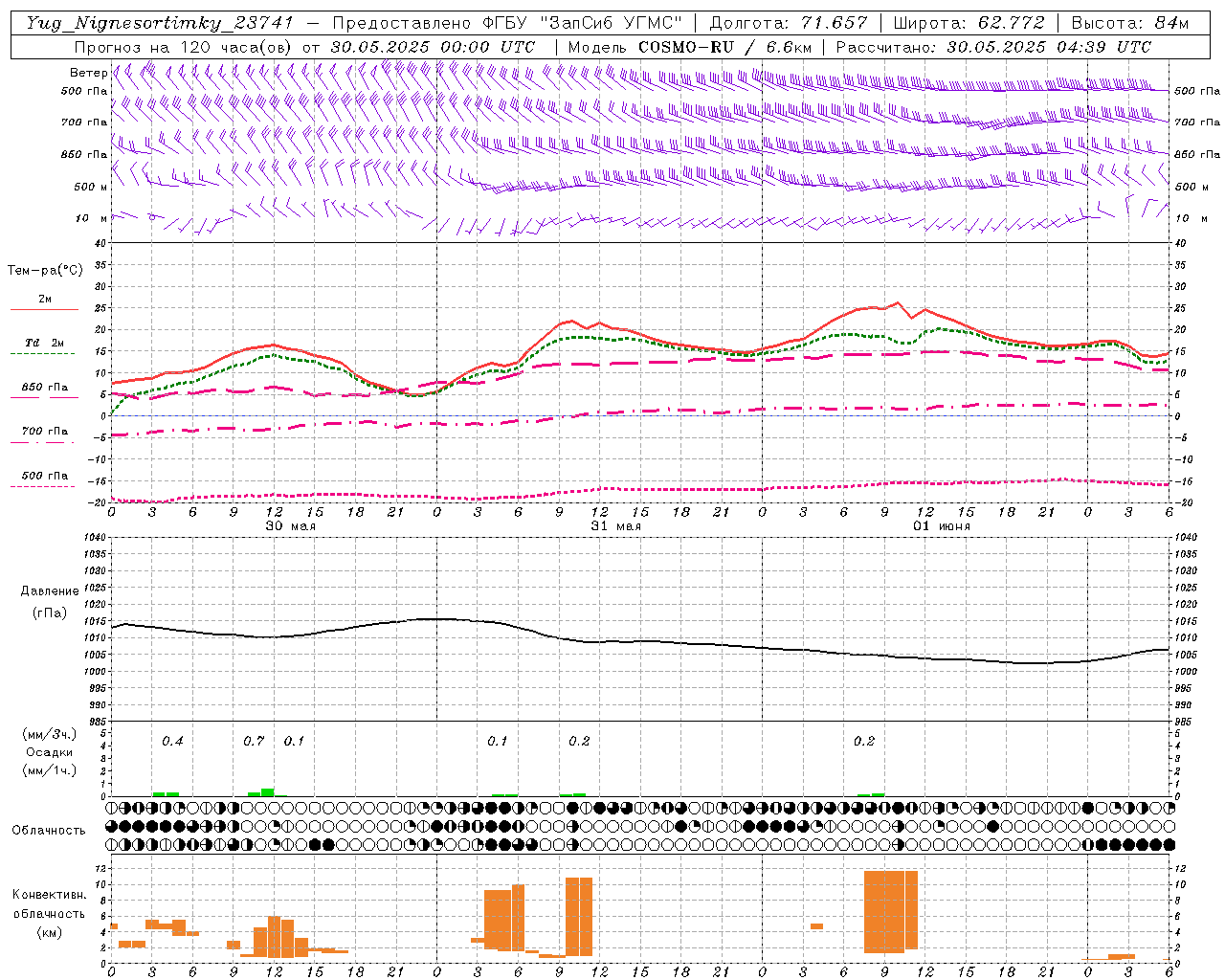Click the (мм/1ч.) units label
The height and width of the screenshot is (980, 1225).
point(50,770)
